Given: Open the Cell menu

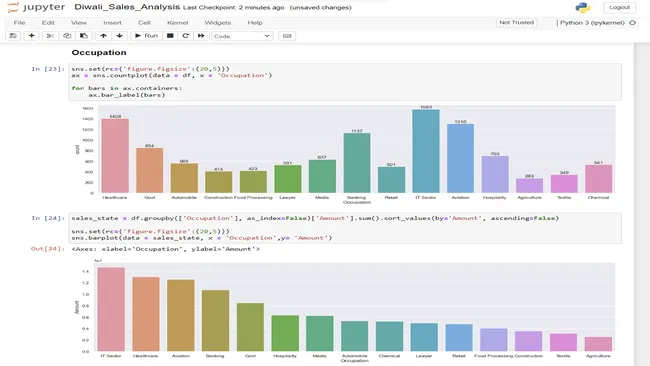Looking at the screenshot, I should (144, 23).
